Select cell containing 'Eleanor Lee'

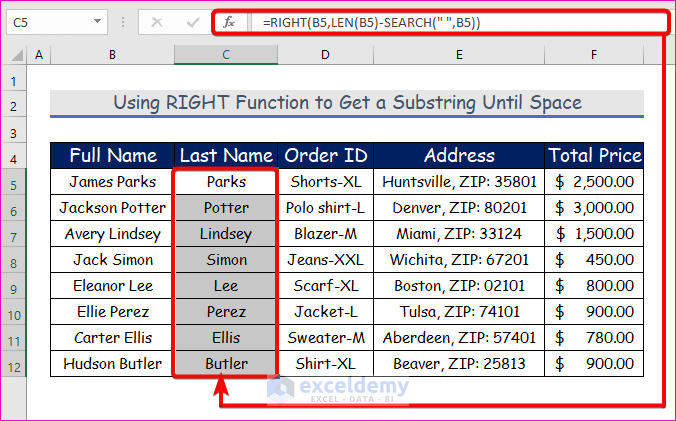coord(113,286)
